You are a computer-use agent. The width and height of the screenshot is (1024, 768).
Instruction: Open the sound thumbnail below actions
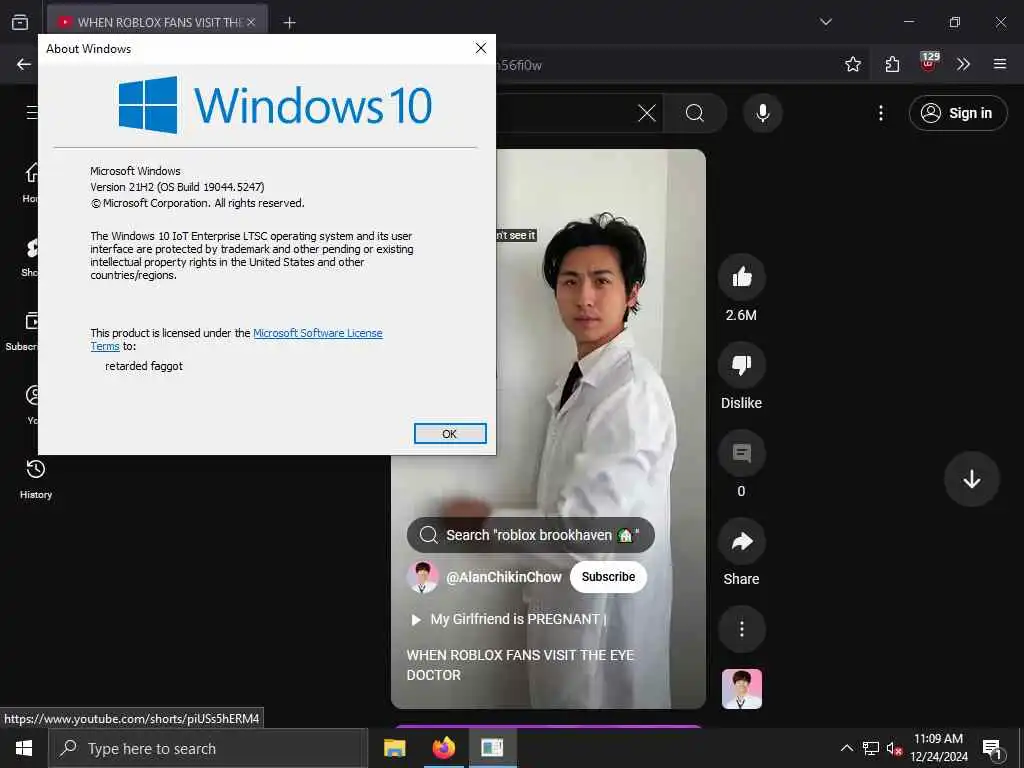coord(741,688)
